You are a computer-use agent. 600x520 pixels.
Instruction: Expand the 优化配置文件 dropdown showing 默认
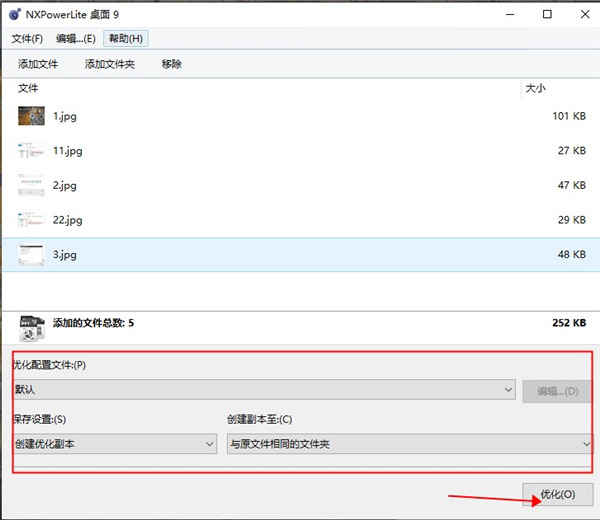tap(265, 390)
